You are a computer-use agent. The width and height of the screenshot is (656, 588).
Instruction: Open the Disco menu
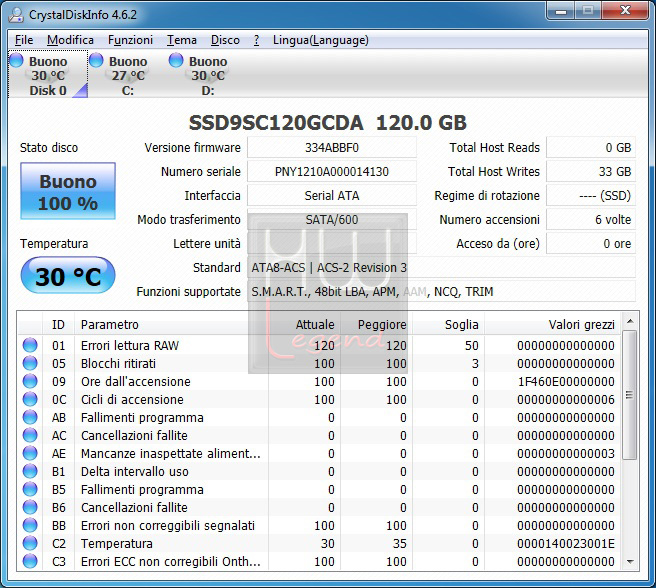point(225,40)
